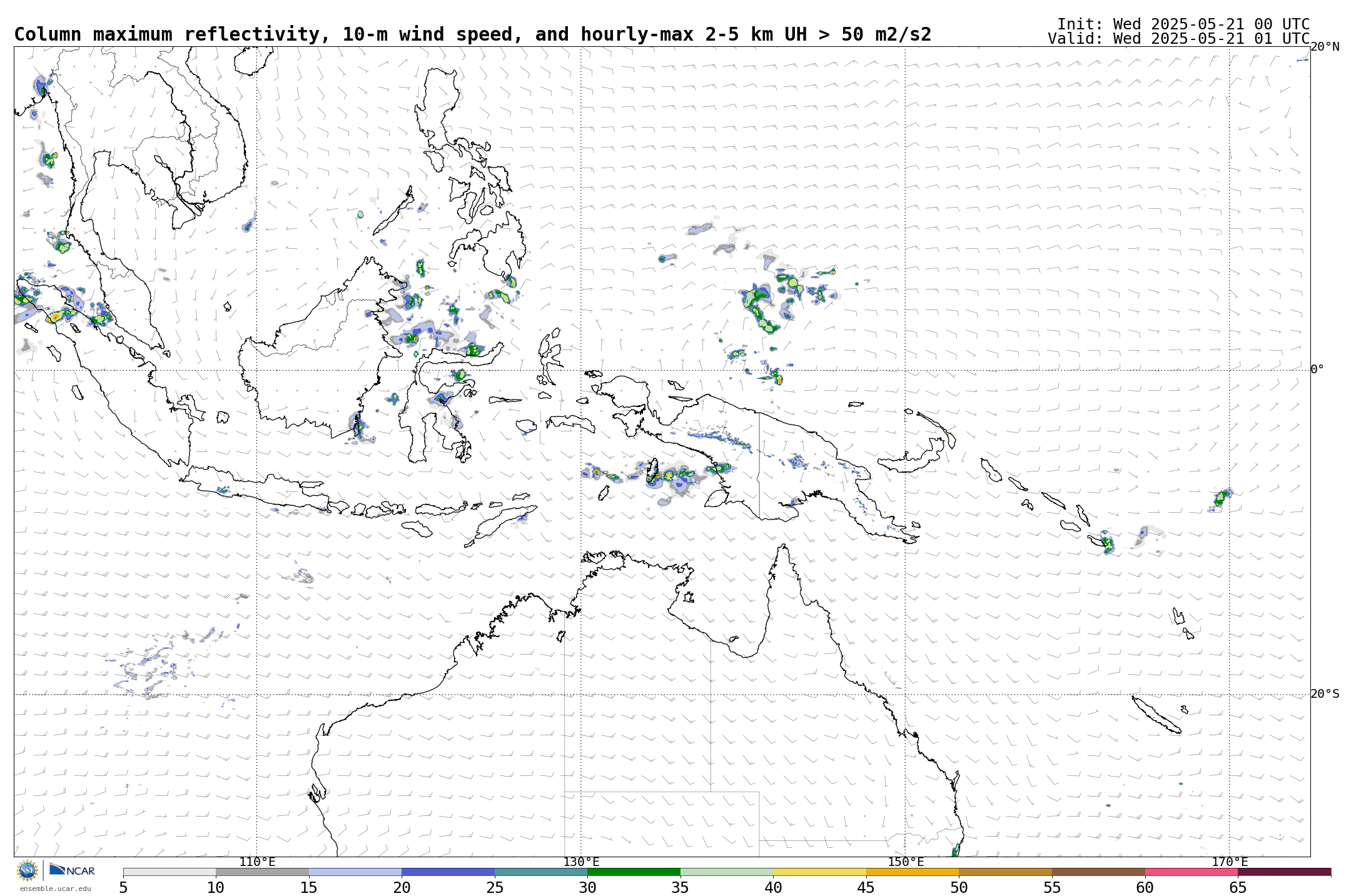
Task: Click the teal 25-30 dBZ swatch
Action: click(x=541, y=872)
